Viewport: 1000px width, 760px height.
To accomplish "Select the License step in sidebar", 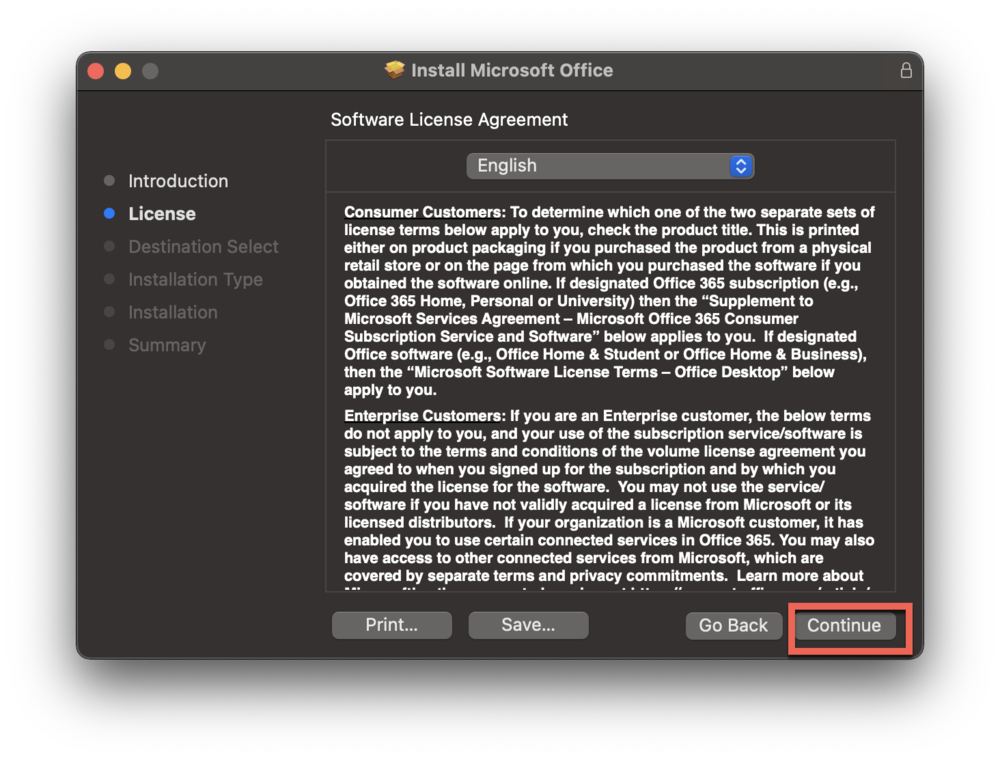I will [162, 214].
